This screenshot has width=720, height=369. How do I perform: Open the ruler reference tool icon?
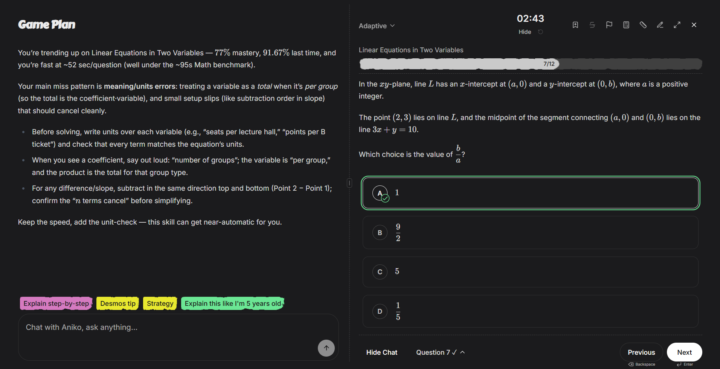tap(643, 25)
